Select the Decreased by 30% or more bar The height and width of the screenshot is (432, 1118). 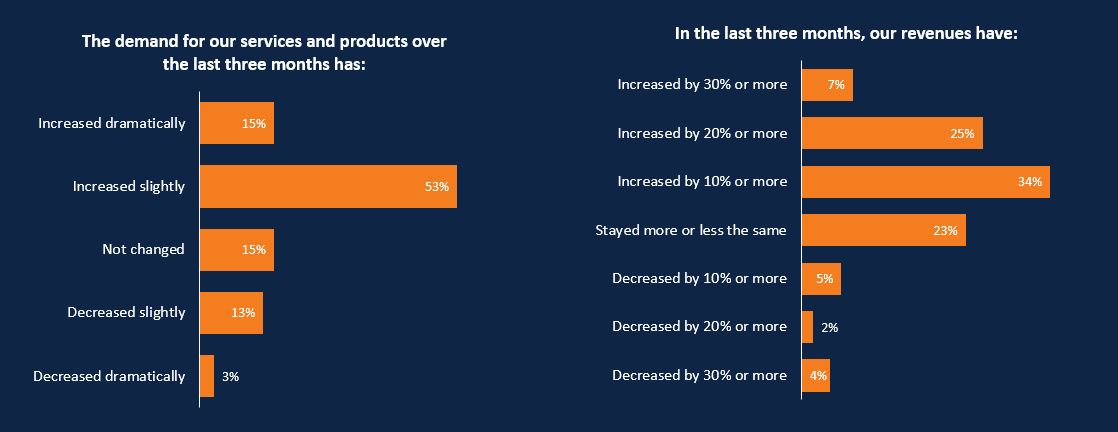(x=816, y=376)
